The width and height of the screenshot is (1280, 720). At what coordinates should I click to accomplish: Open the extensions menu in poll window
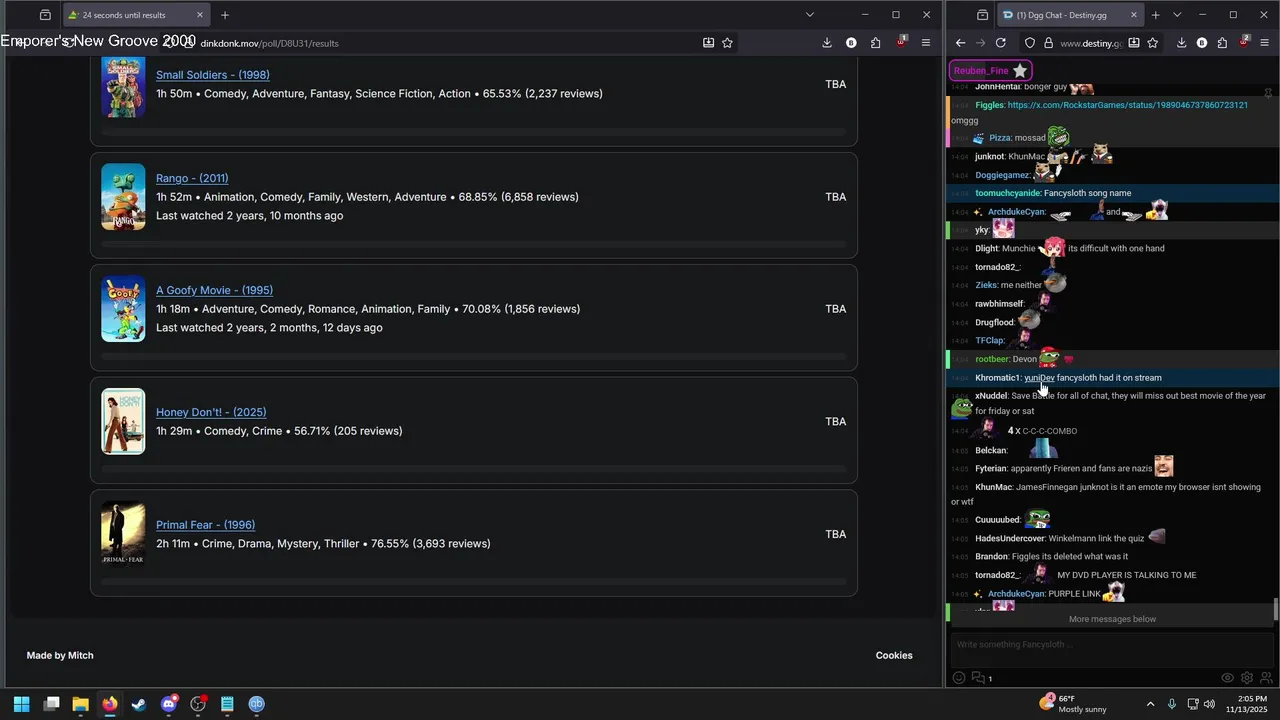point(876,43)
